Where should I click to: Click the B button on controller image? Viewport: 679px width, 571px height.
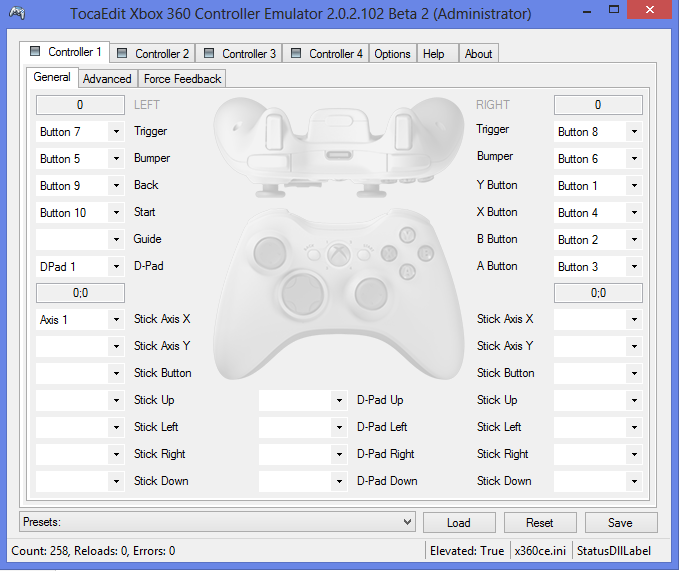[x=426, y=254]
